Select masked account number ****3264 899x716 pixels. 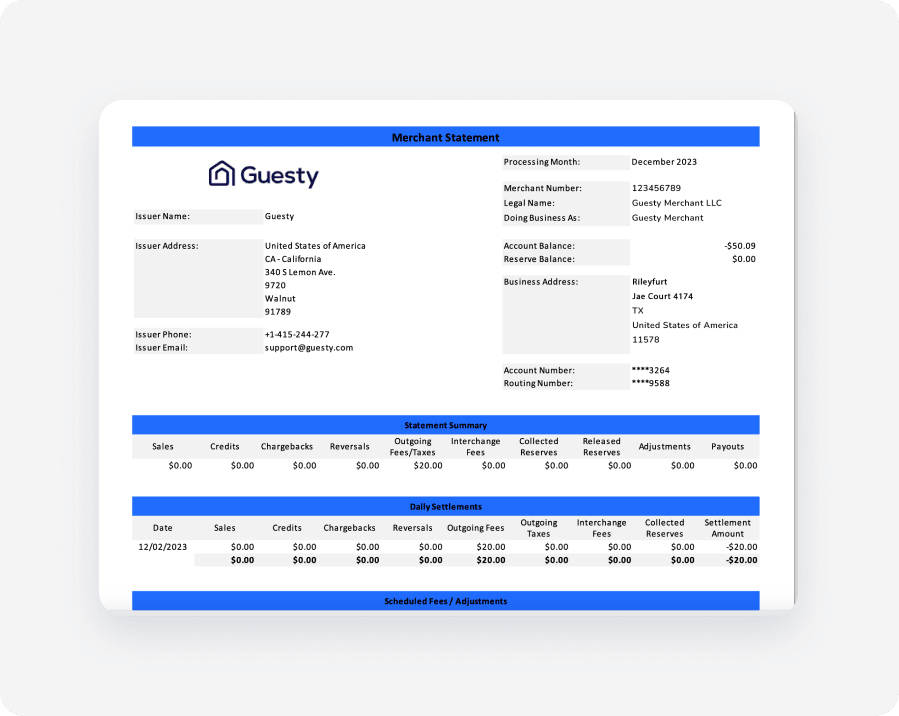pos(650,370)
